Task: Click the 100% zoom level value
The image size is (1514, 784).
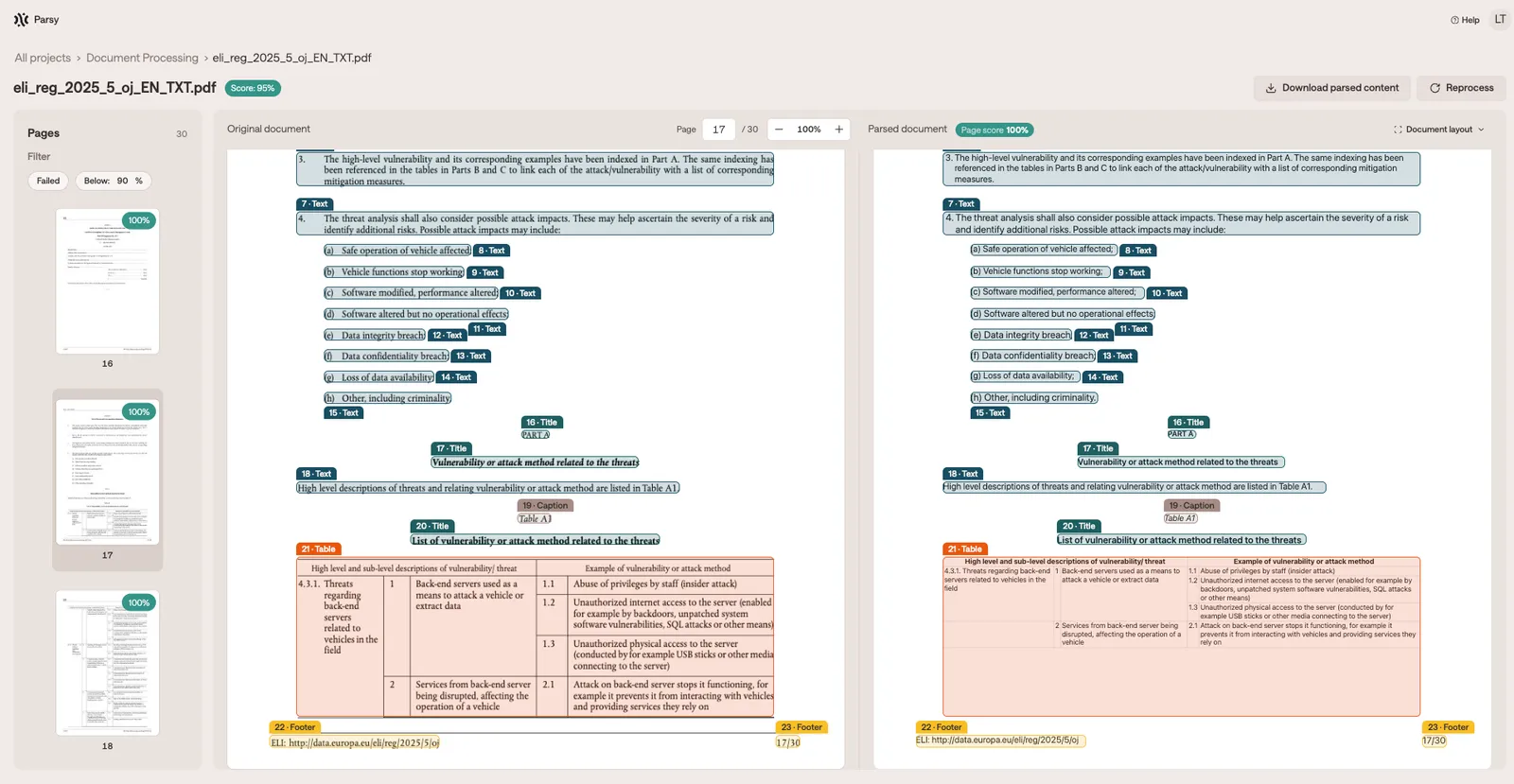Action: (x=809, y=130)
